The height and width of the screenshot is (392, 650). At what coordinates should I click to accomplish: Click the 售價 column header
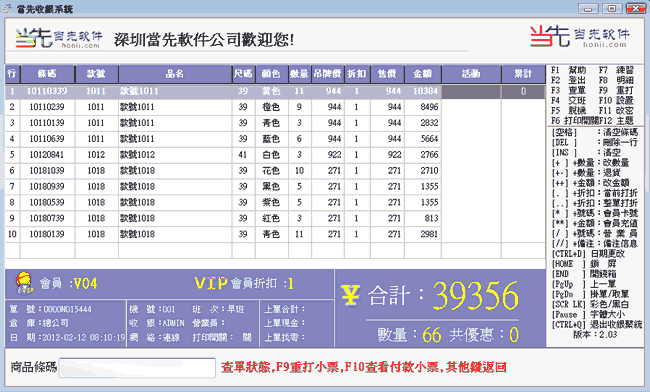387,74
